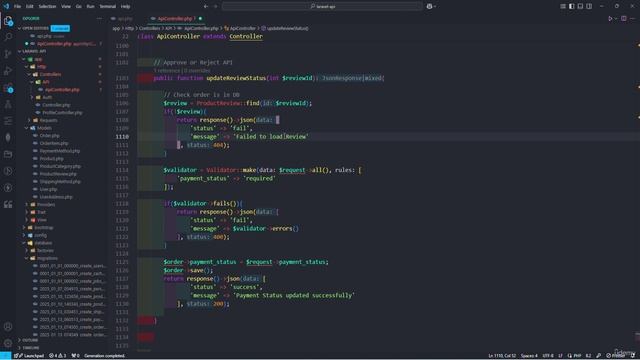Screen dimensions: 640x360
Task: Click line number 1110 in the gutter
Action: [x=122, y=137]
